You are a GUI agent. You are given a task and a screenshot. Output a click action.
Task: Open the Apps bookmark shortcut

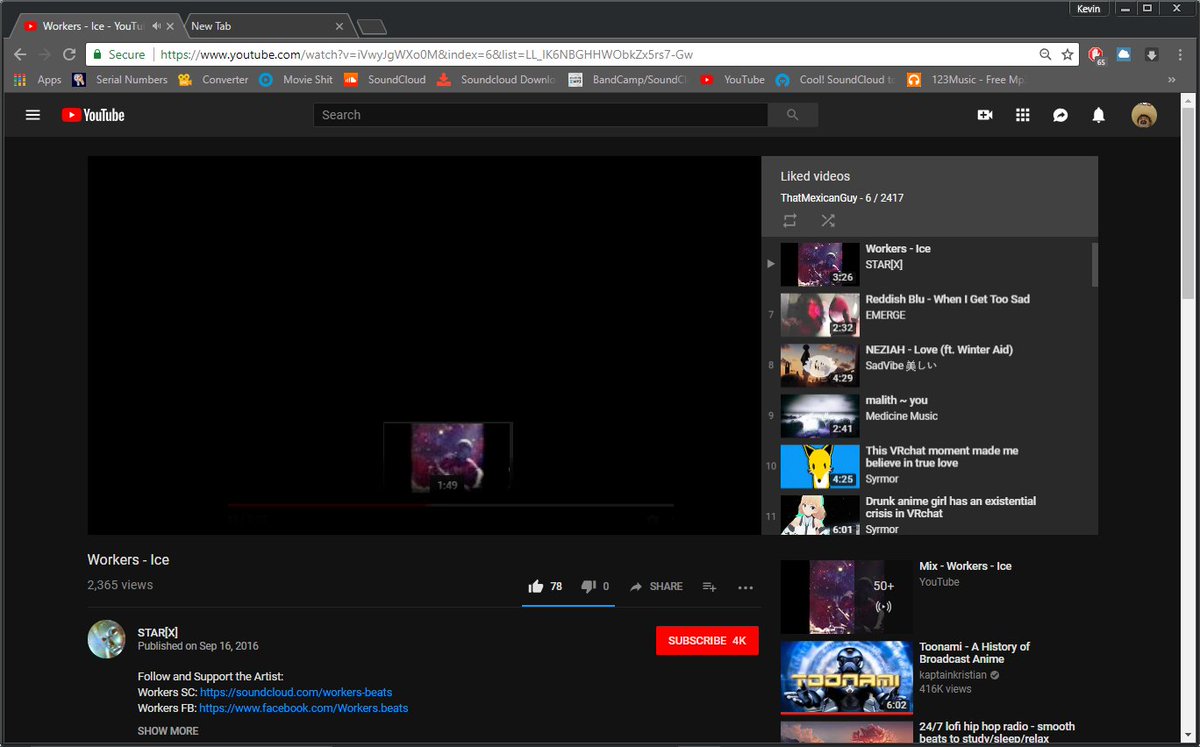coord(37,80)
